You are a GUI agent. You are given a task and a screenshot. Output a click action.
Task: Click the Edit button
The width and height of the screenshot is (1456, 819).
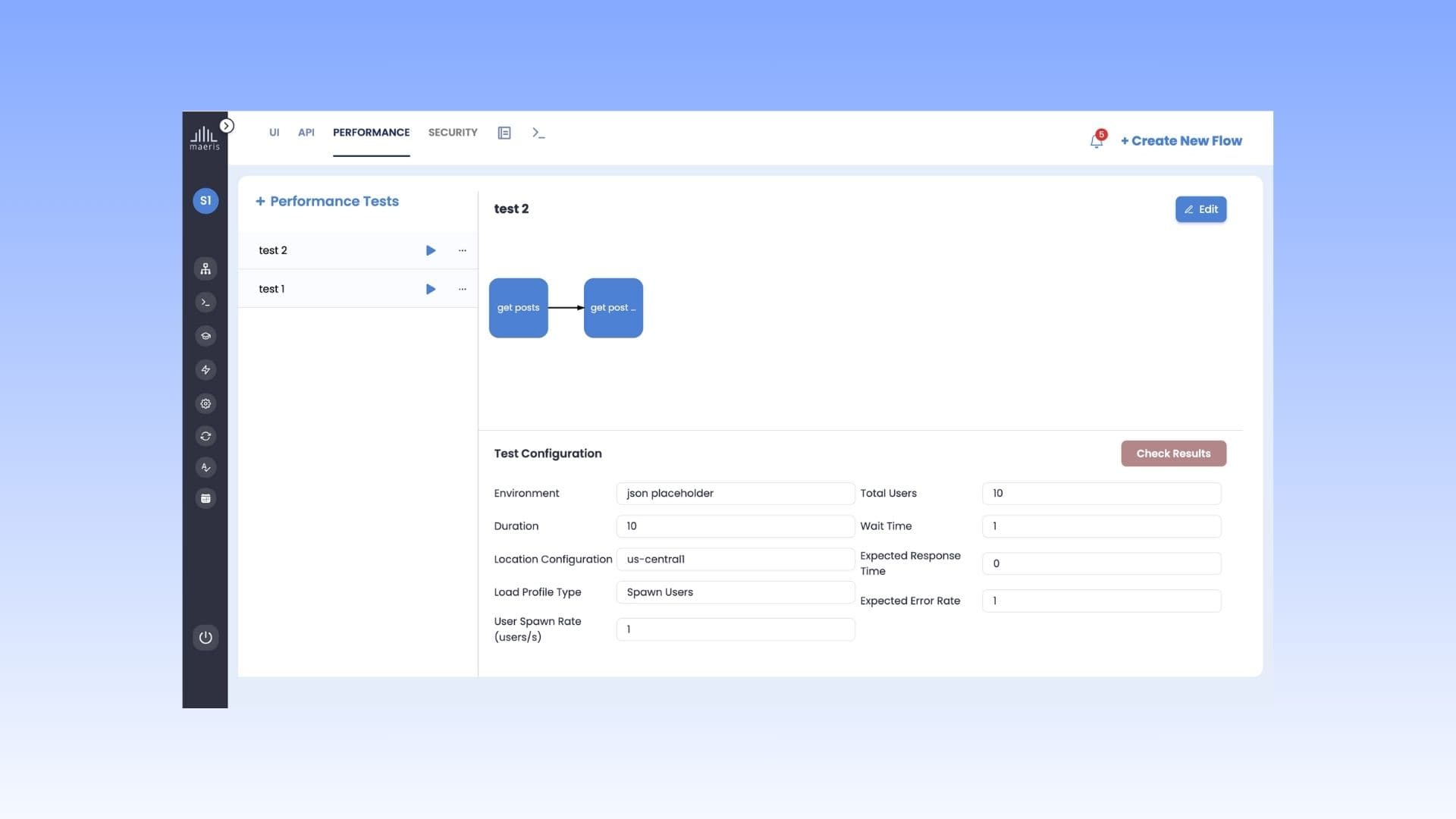(1200, 209)
